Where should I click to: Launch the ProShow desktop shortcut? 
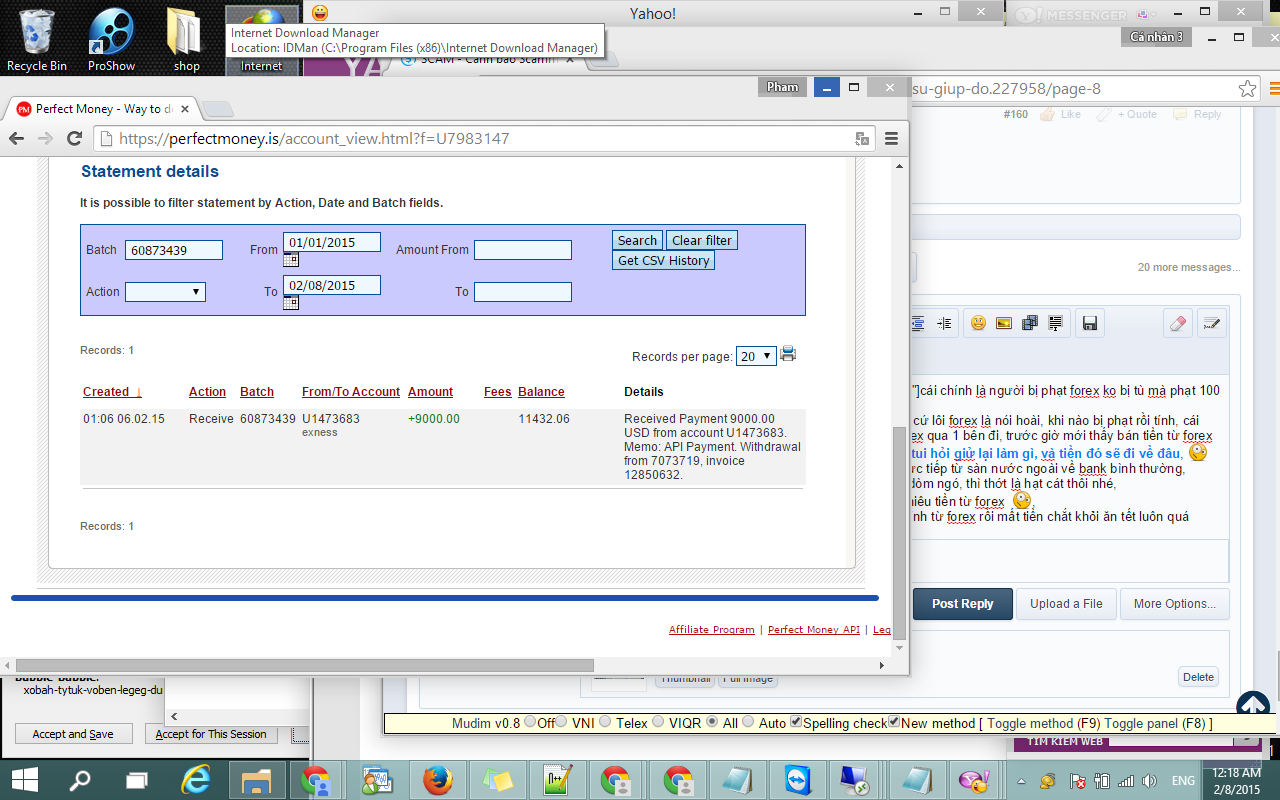(x=111, y=39)
